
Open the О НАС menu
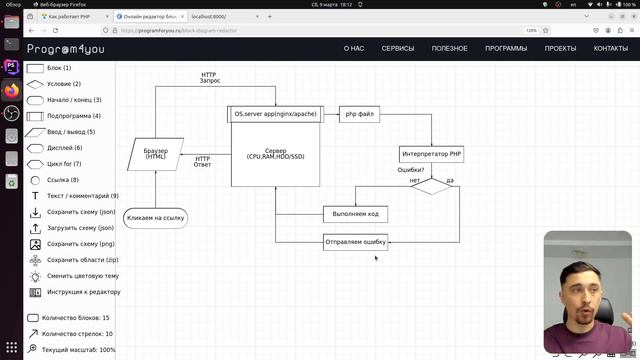(353, 49)
